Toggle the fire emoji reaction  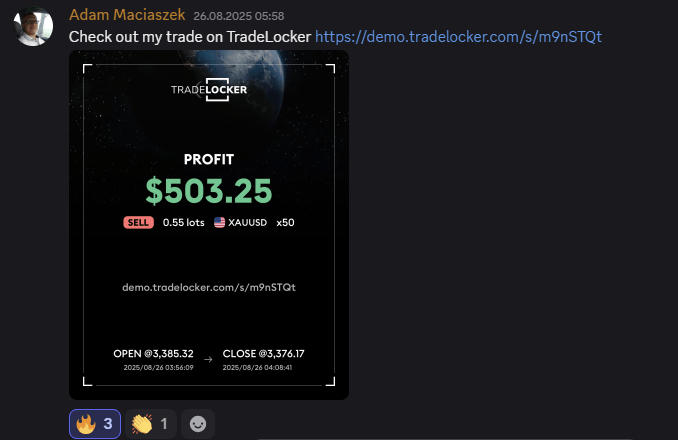[95, 424]
